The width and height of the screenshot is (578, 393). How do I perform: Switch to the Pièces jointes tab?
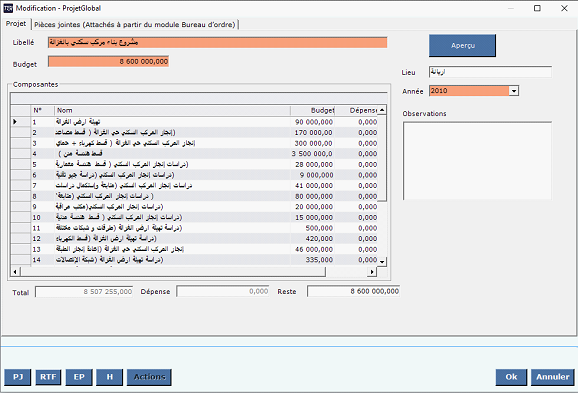click(x=135, y=24)
